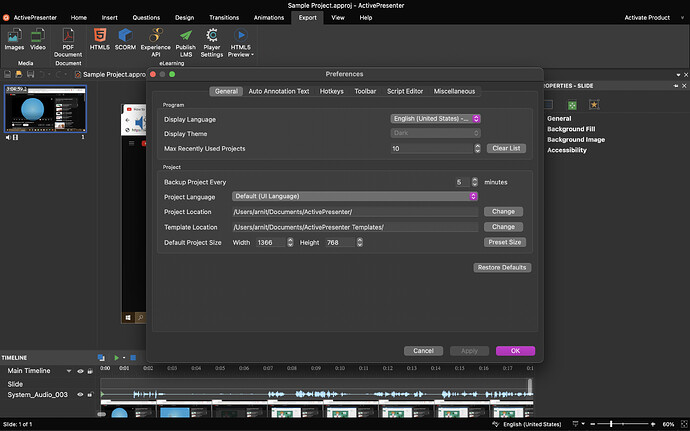Adjust Max Recently Used Projects stepper
The image size is (690, 431).
[477, 148]
